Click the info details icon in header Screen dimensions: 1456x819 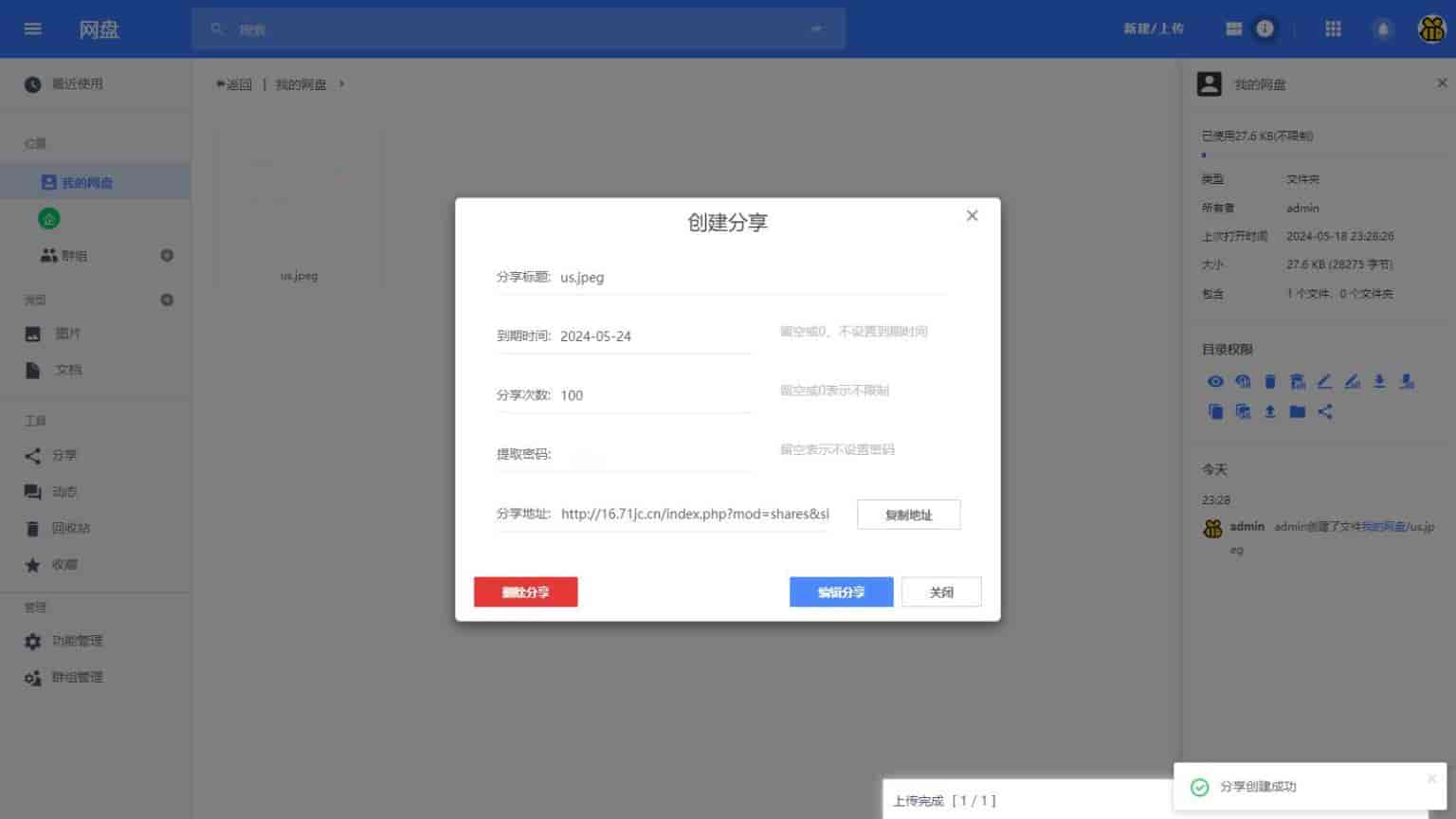click(x=1265, y=28)
